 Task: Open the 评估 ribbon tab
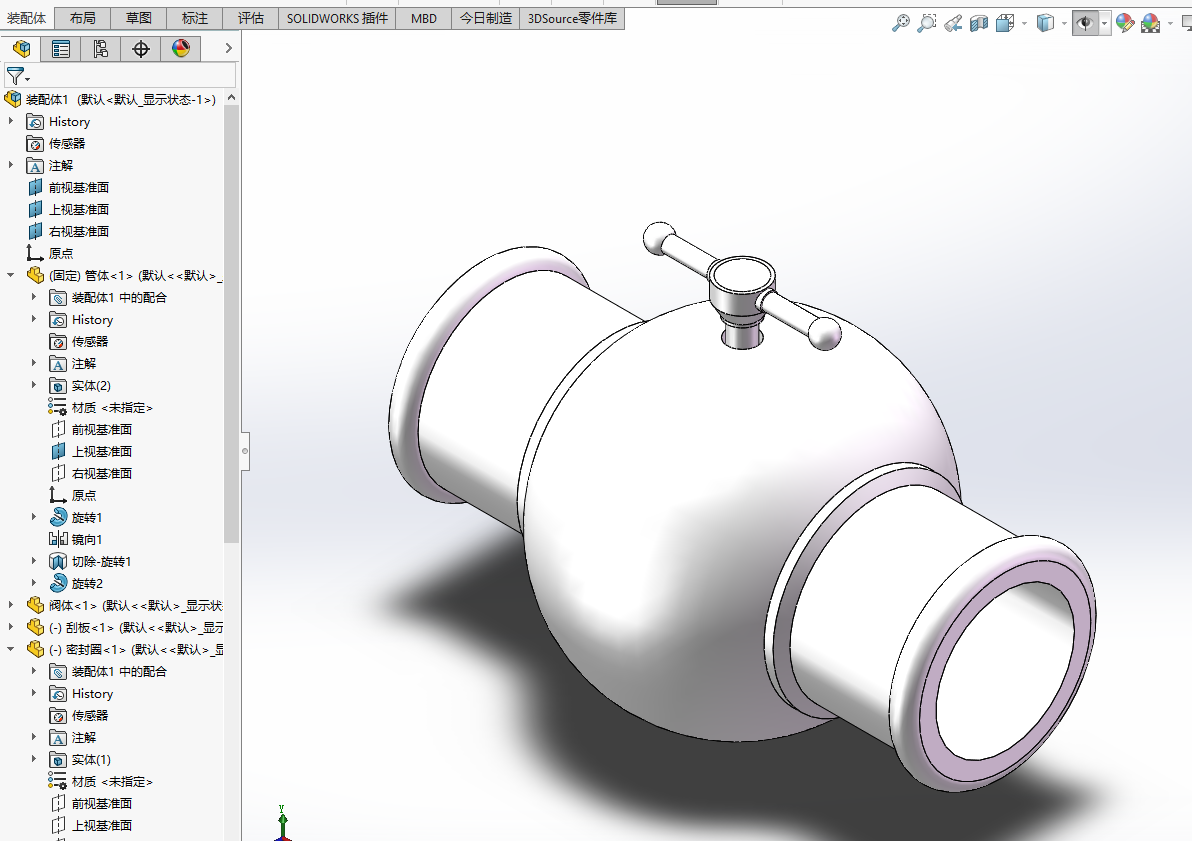pos(250,18)
